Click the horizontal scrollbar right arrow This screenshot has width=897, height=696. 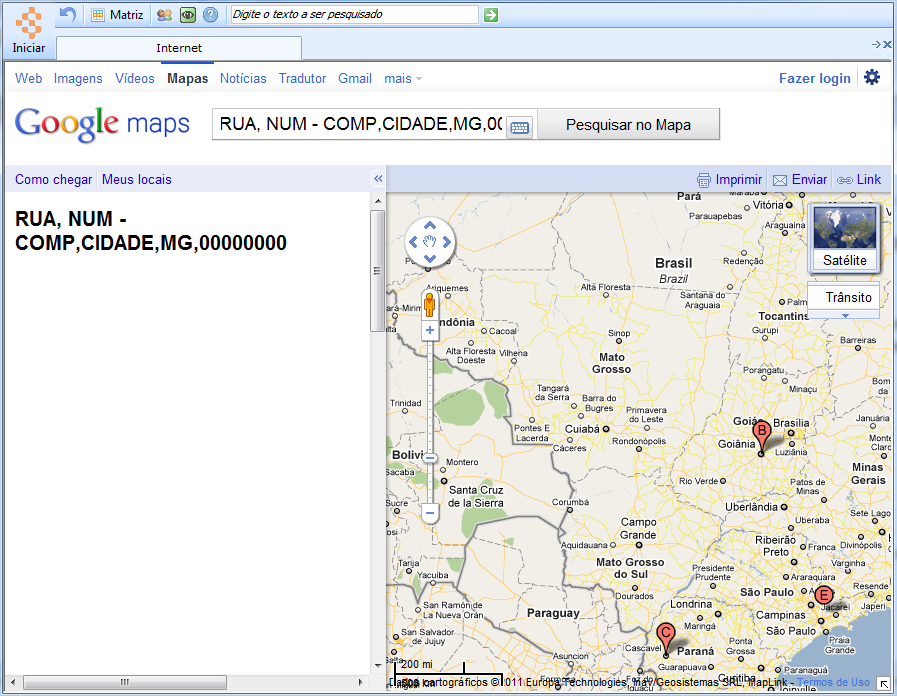(360, 682)
